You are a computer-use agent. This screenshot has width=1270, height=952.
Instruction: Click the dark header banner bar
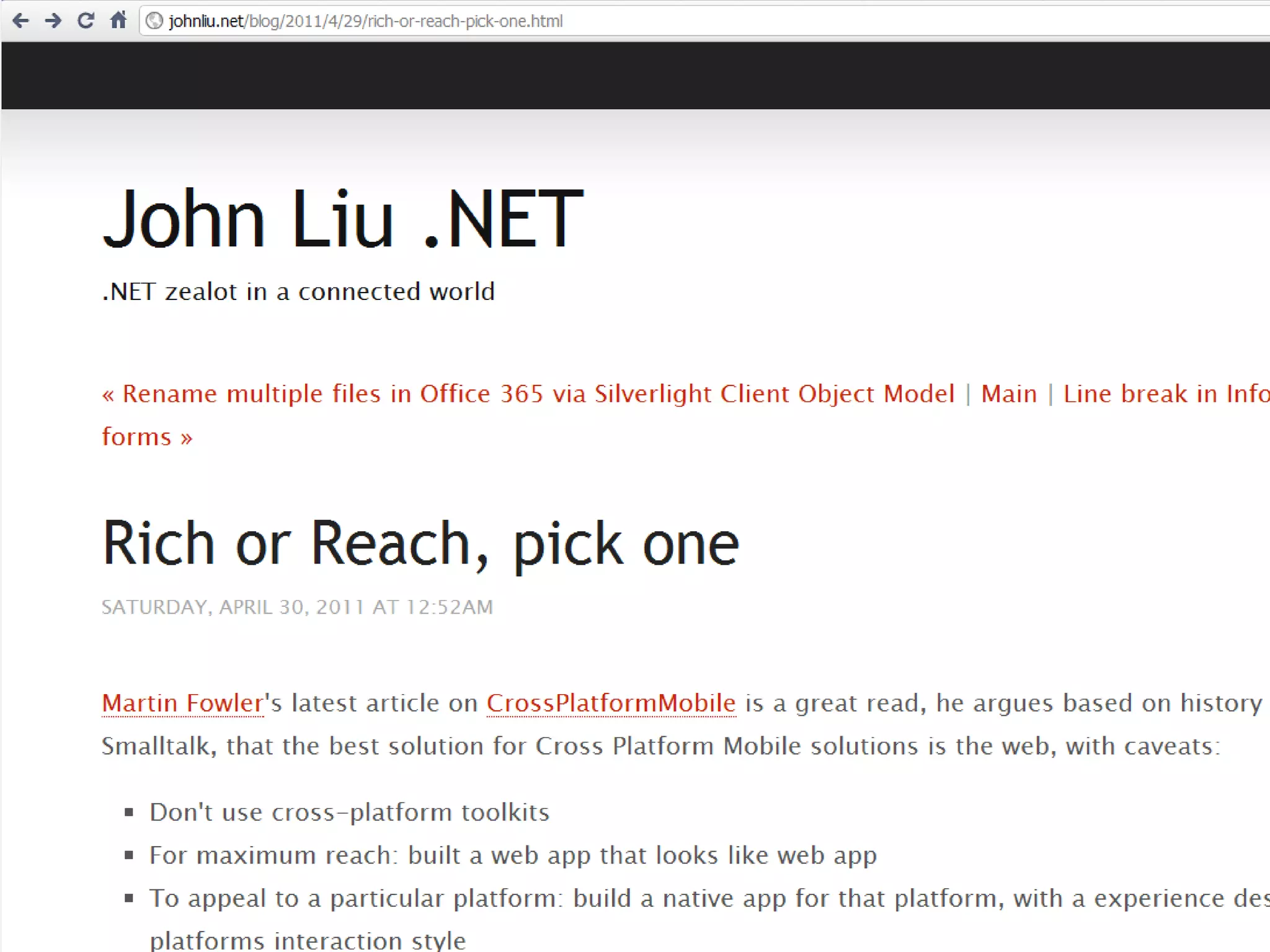(635, 76)
